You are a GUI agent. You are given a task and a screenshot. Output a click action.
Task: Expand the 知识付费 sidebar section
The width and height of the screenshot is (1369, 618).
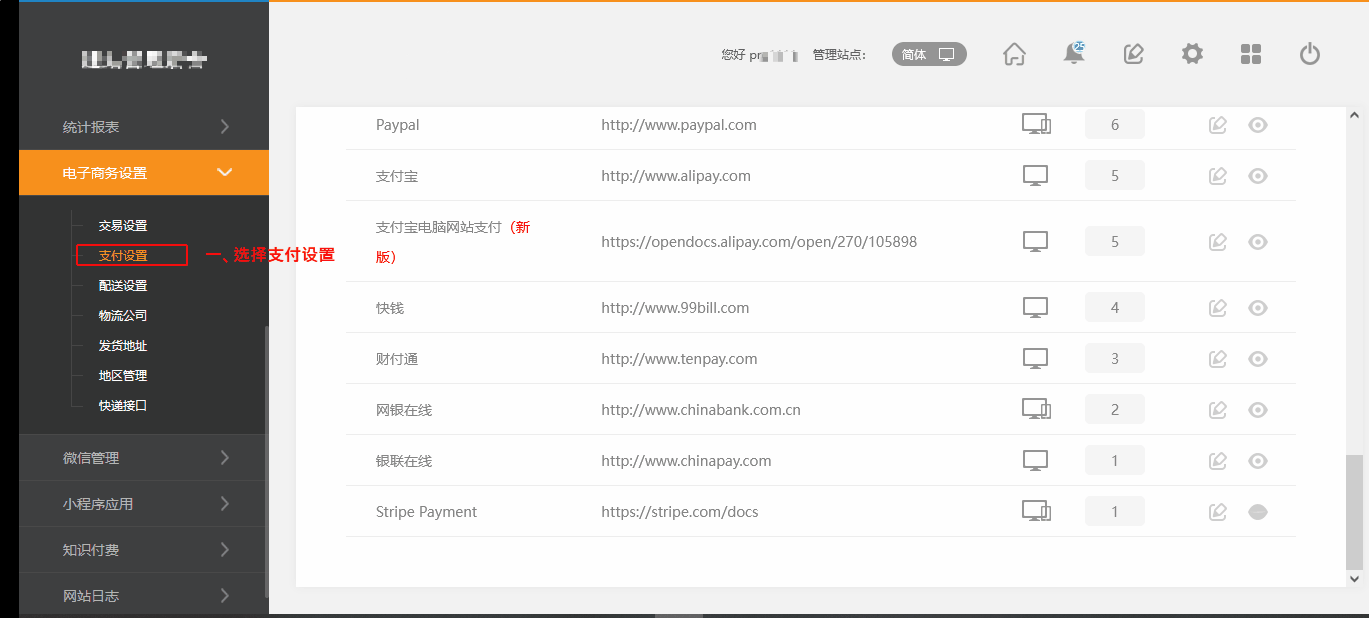[144, 550]
